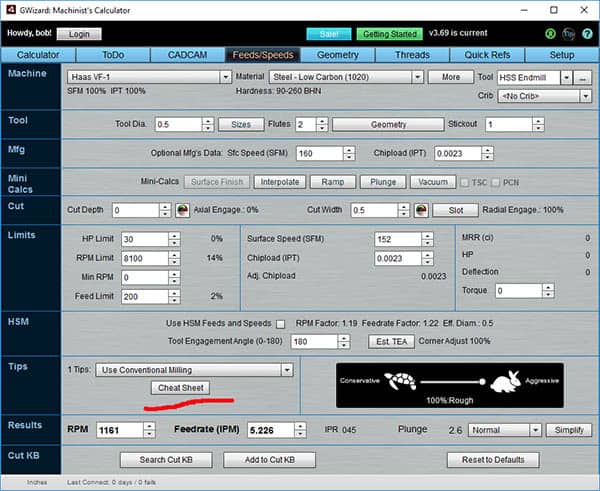Click Add to Cut KB
Image resolution: width=600 pixels, height=491 pixels.
pos(269,460)
